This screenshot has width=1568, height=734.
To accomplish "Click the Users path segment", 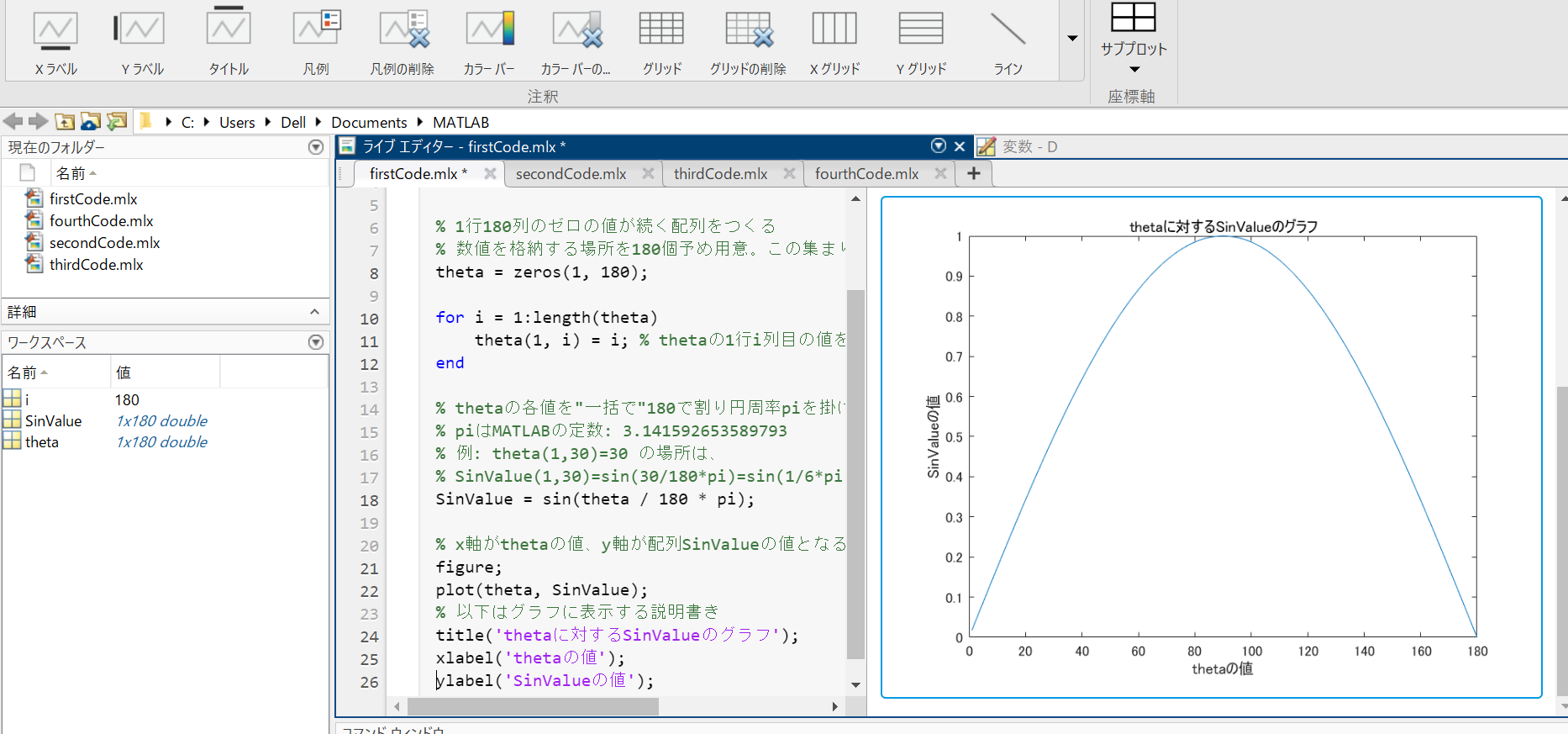I will coord(237,123).
